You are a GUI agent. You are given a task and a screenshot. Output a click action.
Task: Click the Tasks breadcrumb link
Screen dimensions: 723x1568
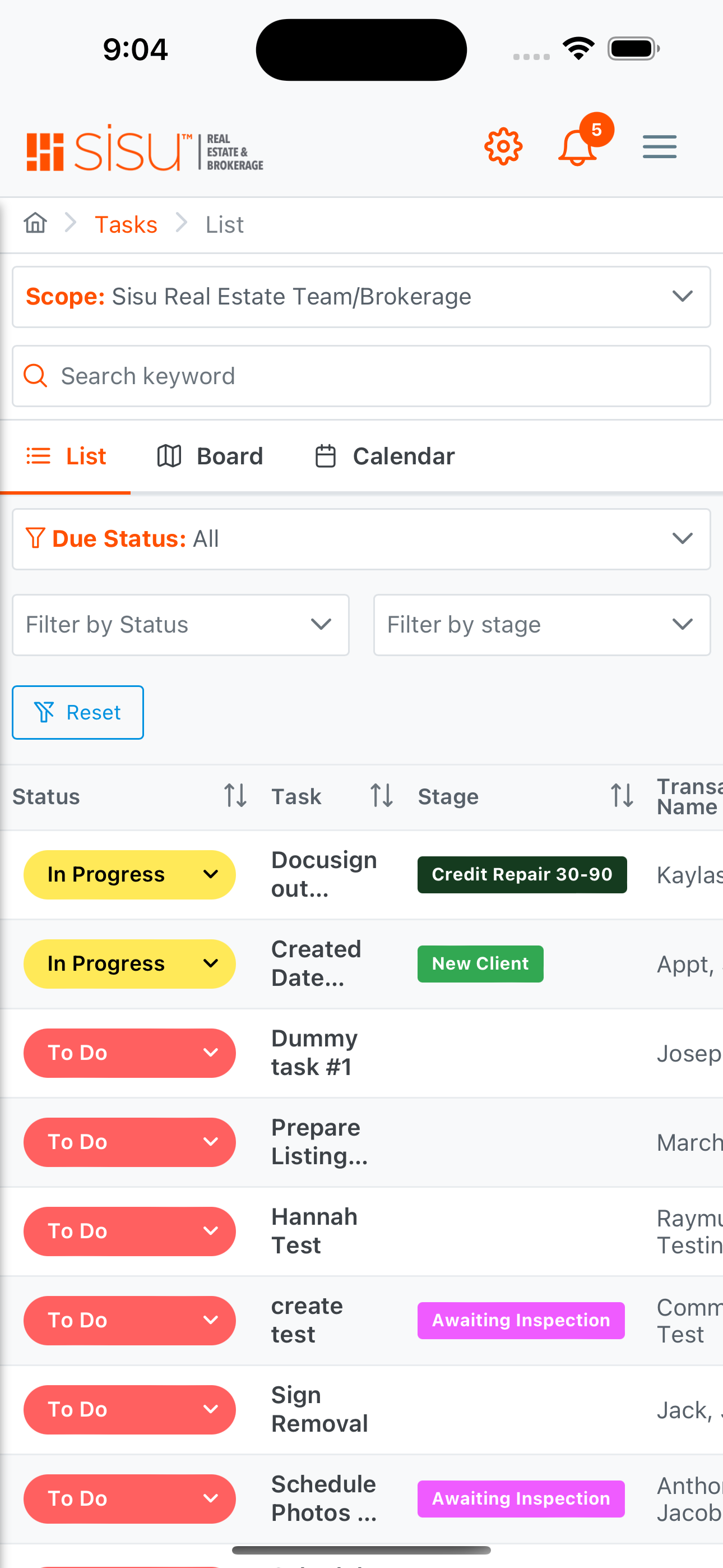click(x=126, y=225)
